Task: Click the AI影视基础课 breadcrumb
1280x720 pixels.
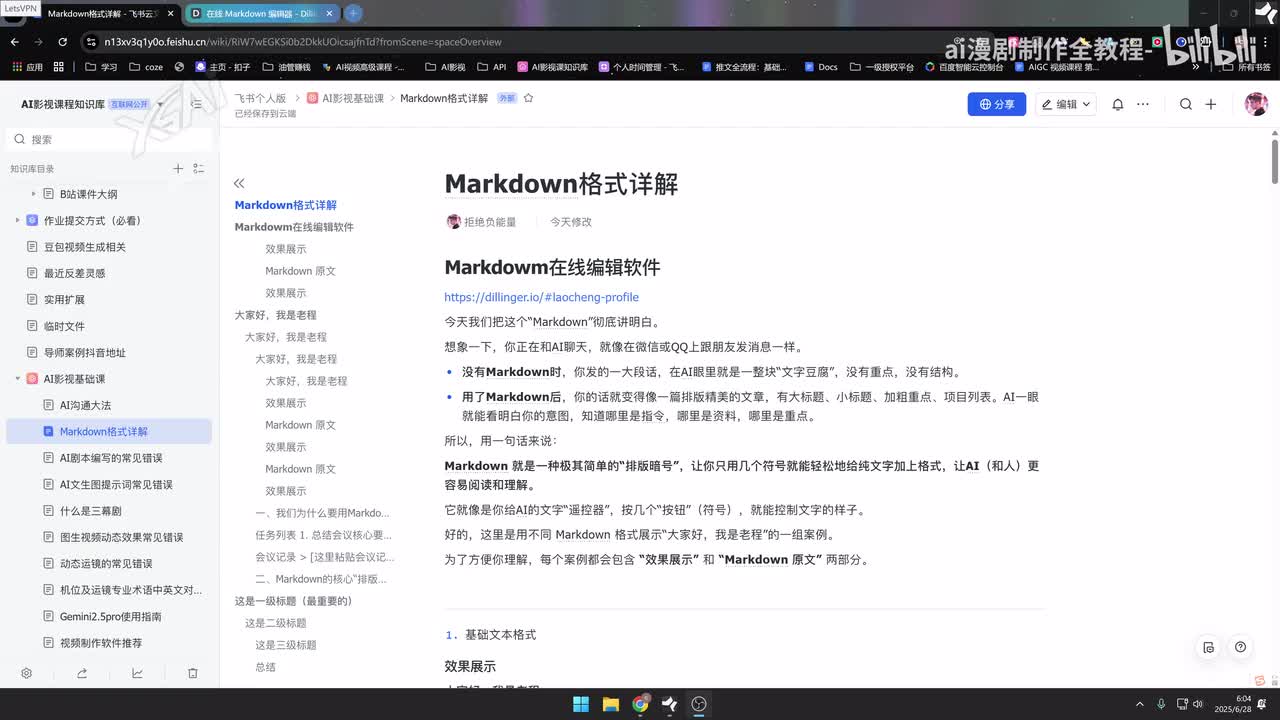Action: coord(346,98)
